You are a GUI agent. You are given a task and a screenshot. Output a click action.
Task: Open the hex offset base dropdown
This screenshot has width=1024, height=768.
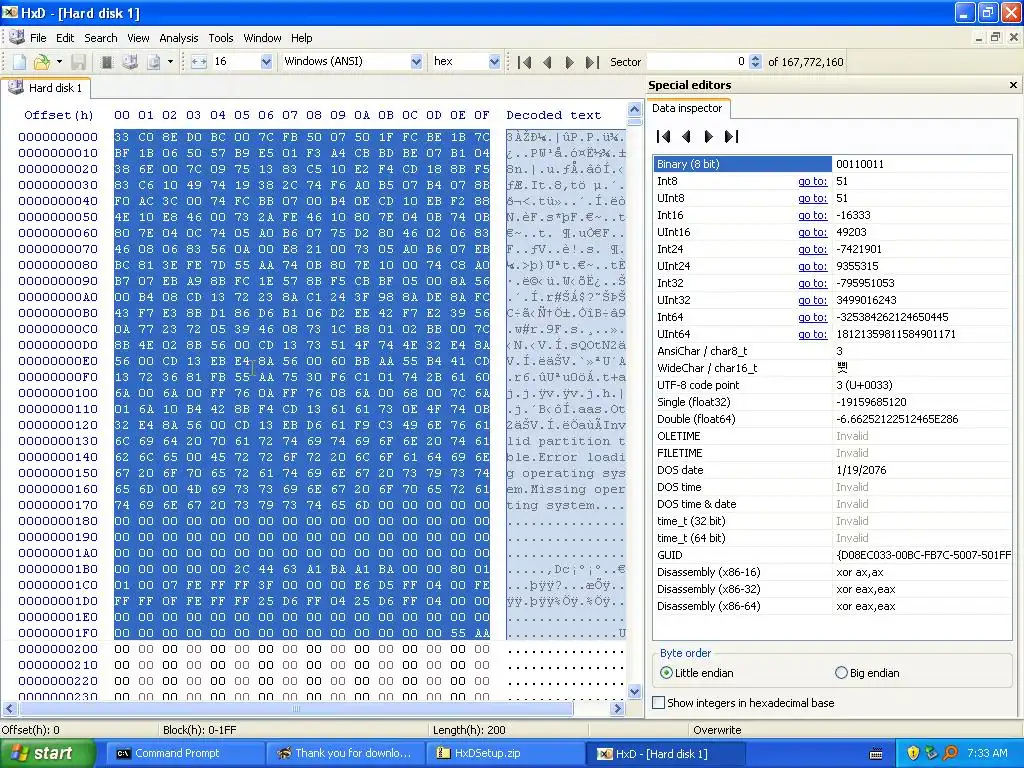(x=494, y=62)
